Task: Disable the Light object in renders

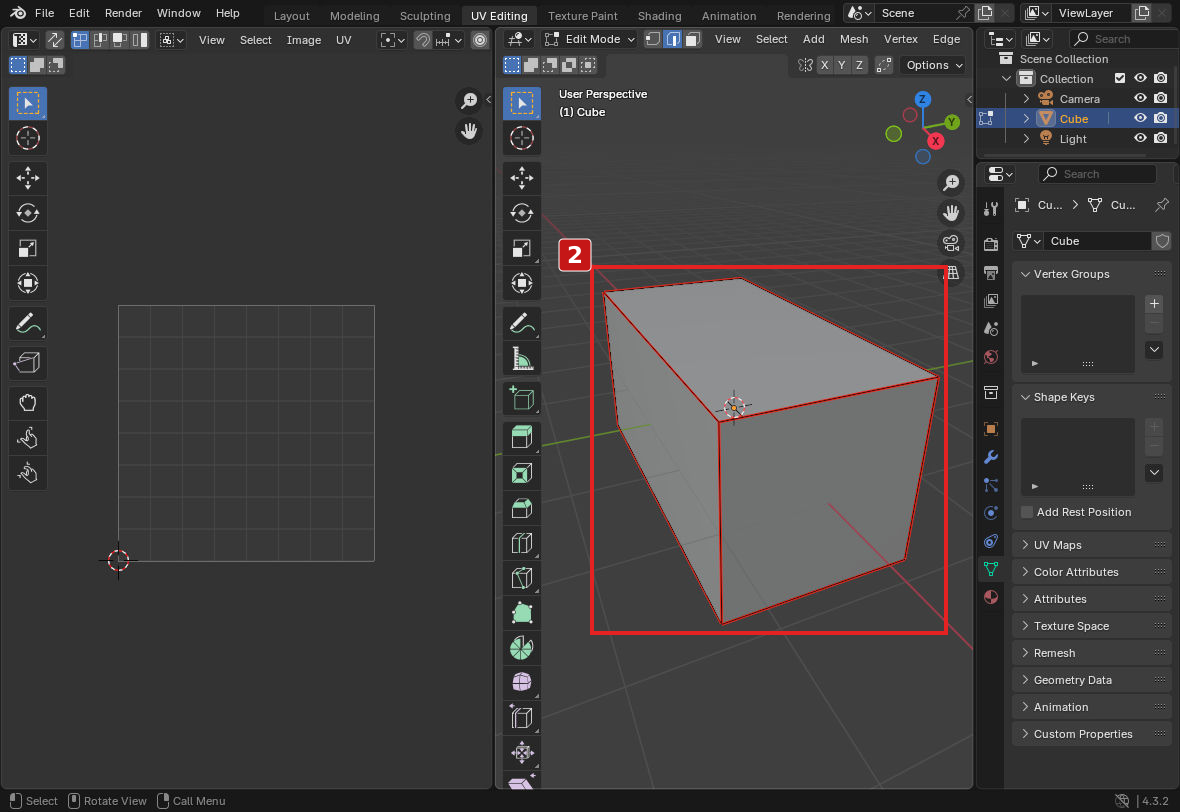Action: click(x=1160, y=138)
